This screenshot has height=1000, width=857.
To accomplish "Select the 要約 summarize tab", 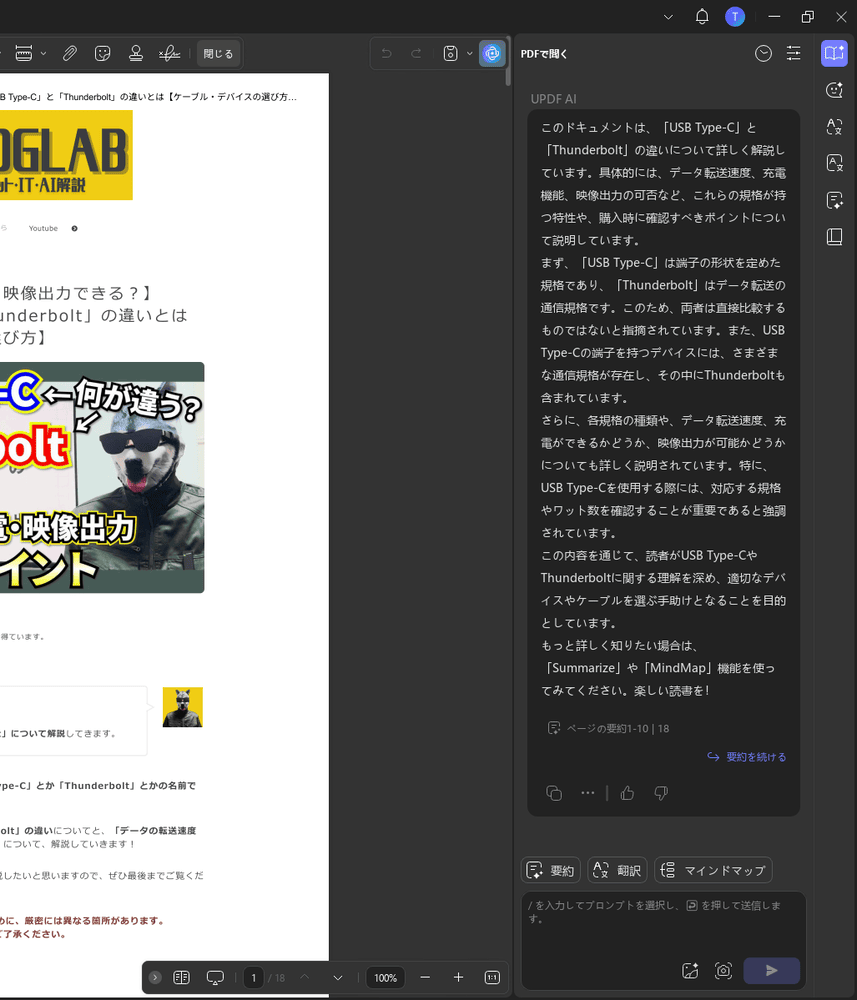I will (x=551, y=870).
